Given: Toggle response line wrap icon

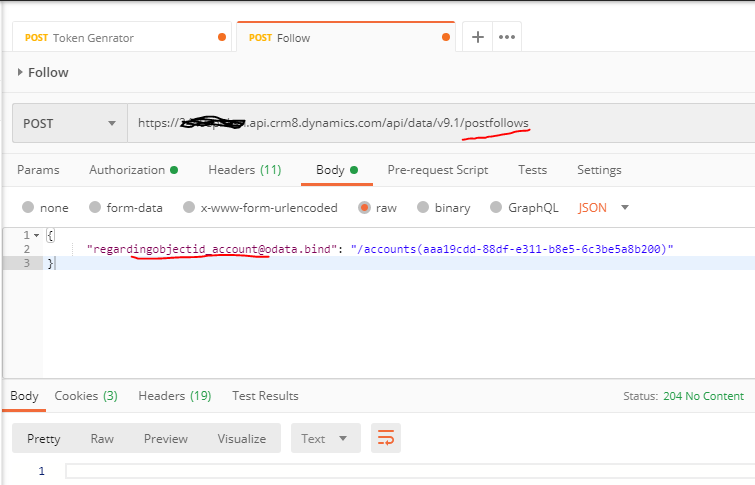Looking at the screenshot, I should [x=386, y=438].
